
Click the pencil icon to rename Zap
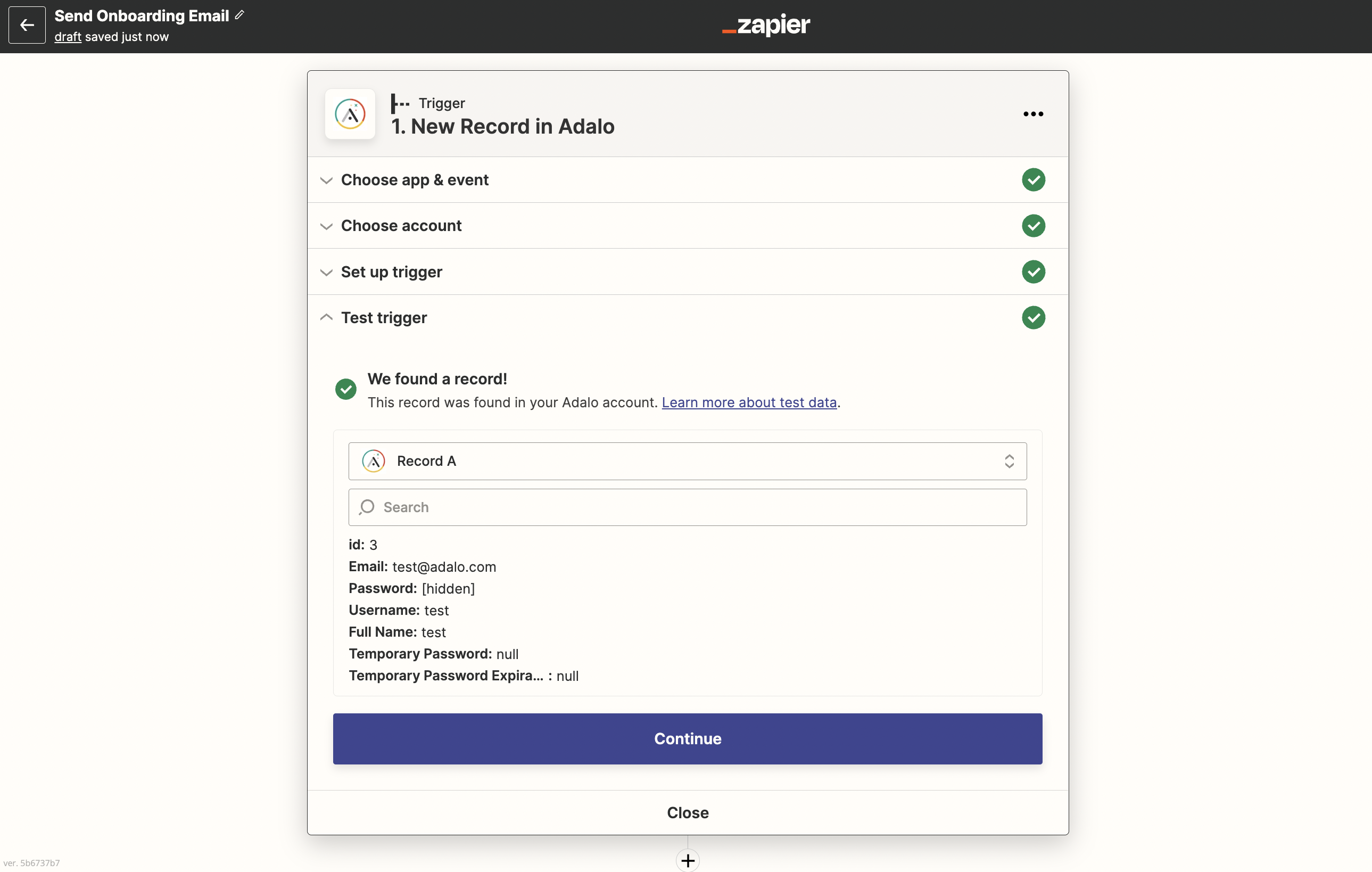click(x=239, y=15)
